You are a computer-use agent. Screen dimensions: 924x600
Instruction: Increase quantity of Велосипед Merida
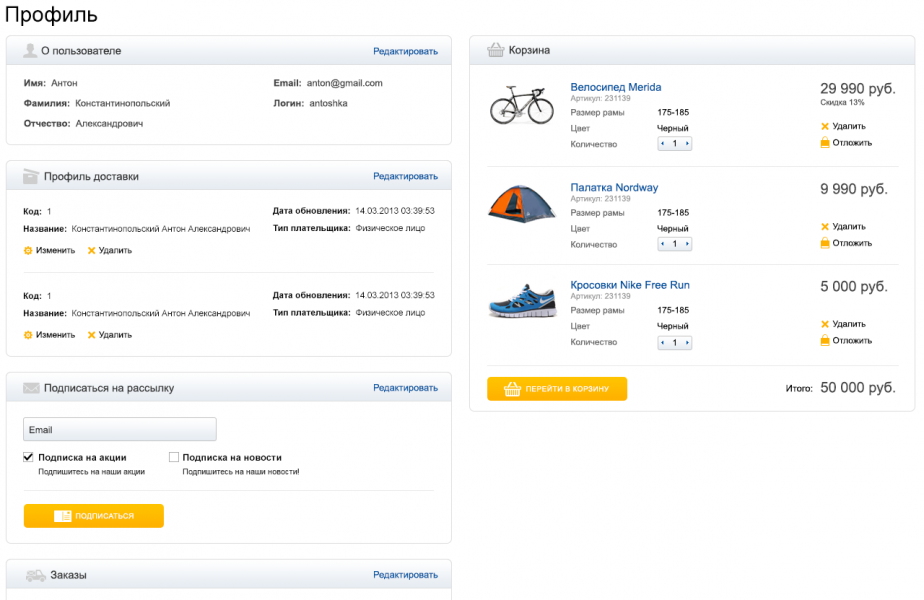coord(687,144)
